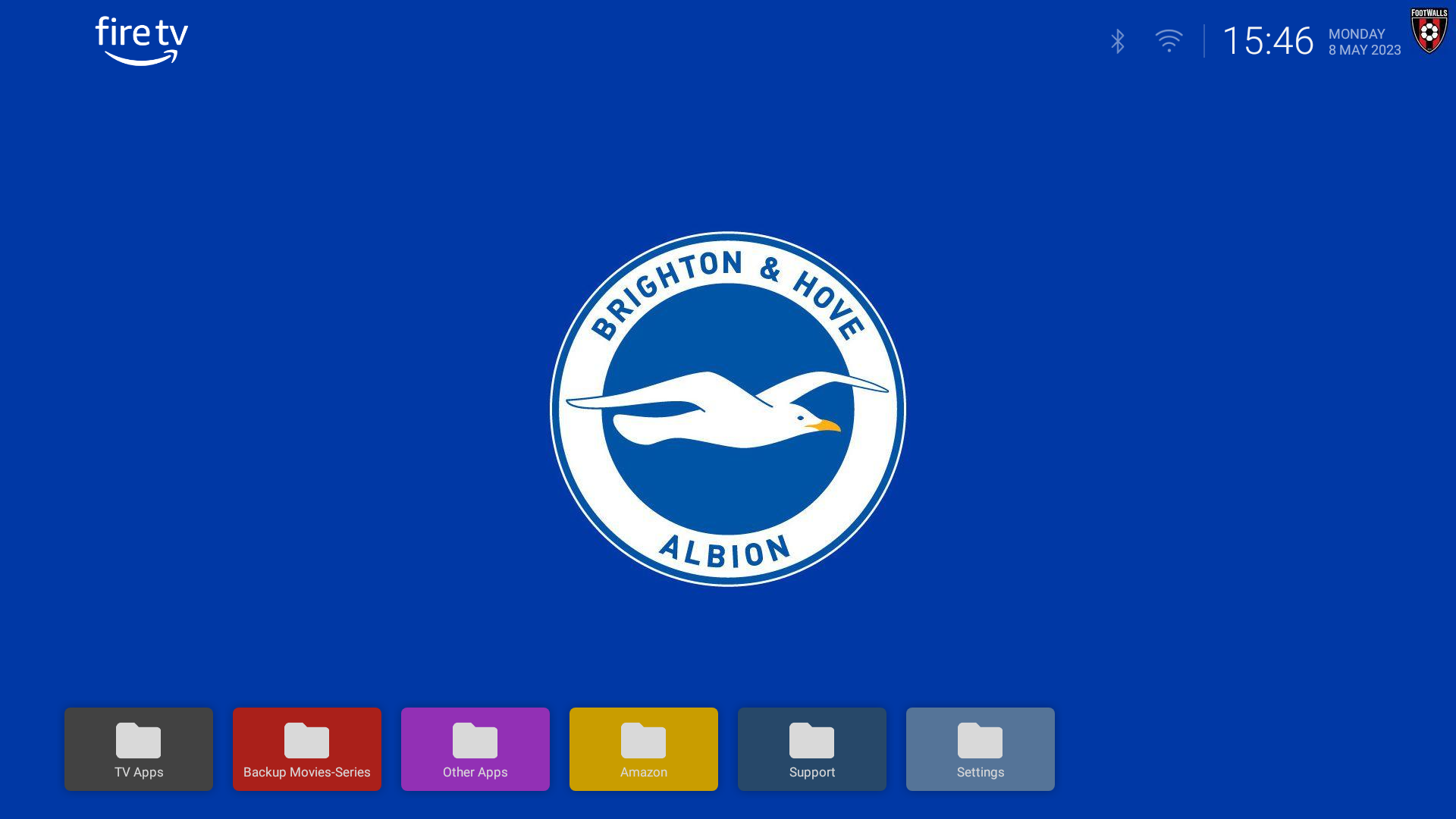
Task: Click the "Backup Movies-Series" text label
Action: point(307,772)
